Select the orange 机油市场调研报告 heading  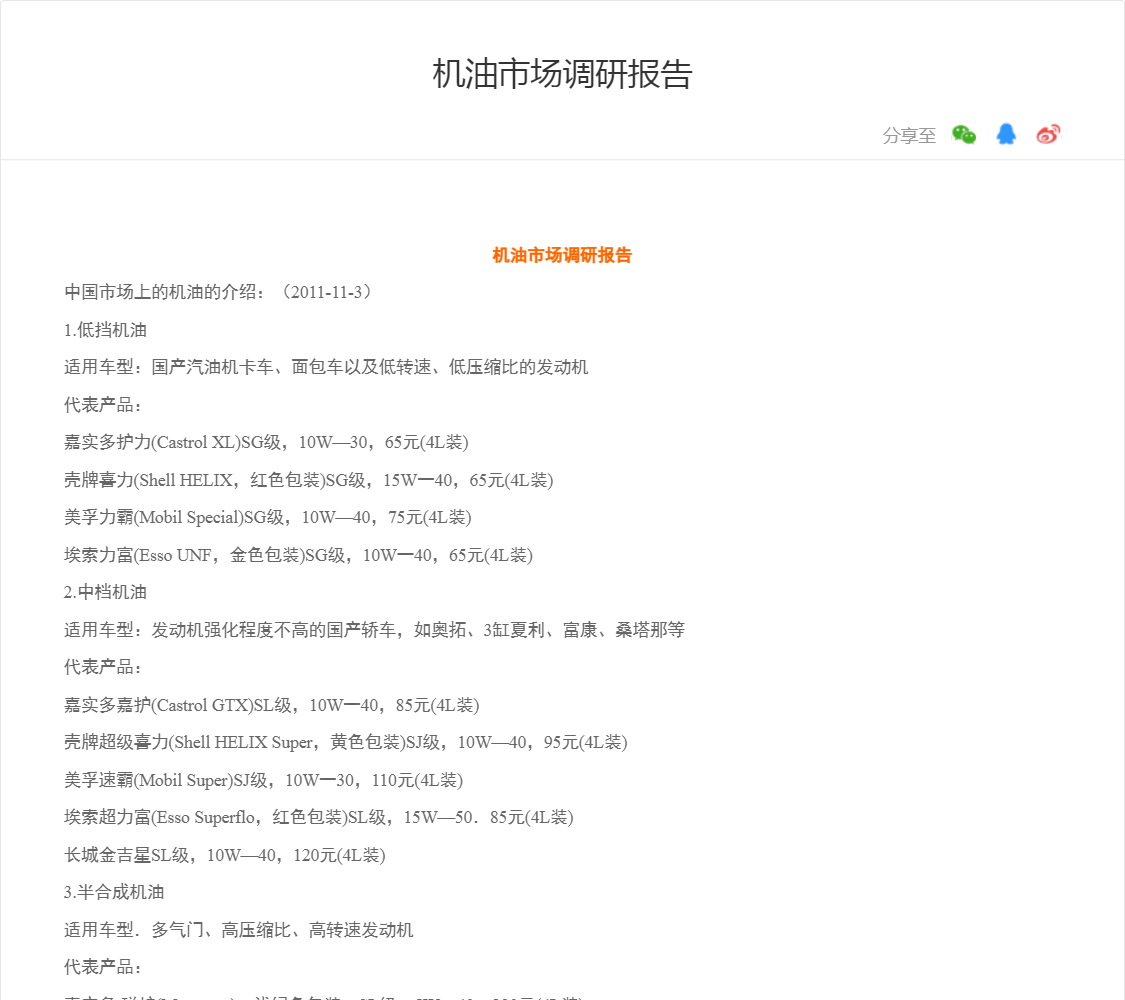click(x=562, y=255)
